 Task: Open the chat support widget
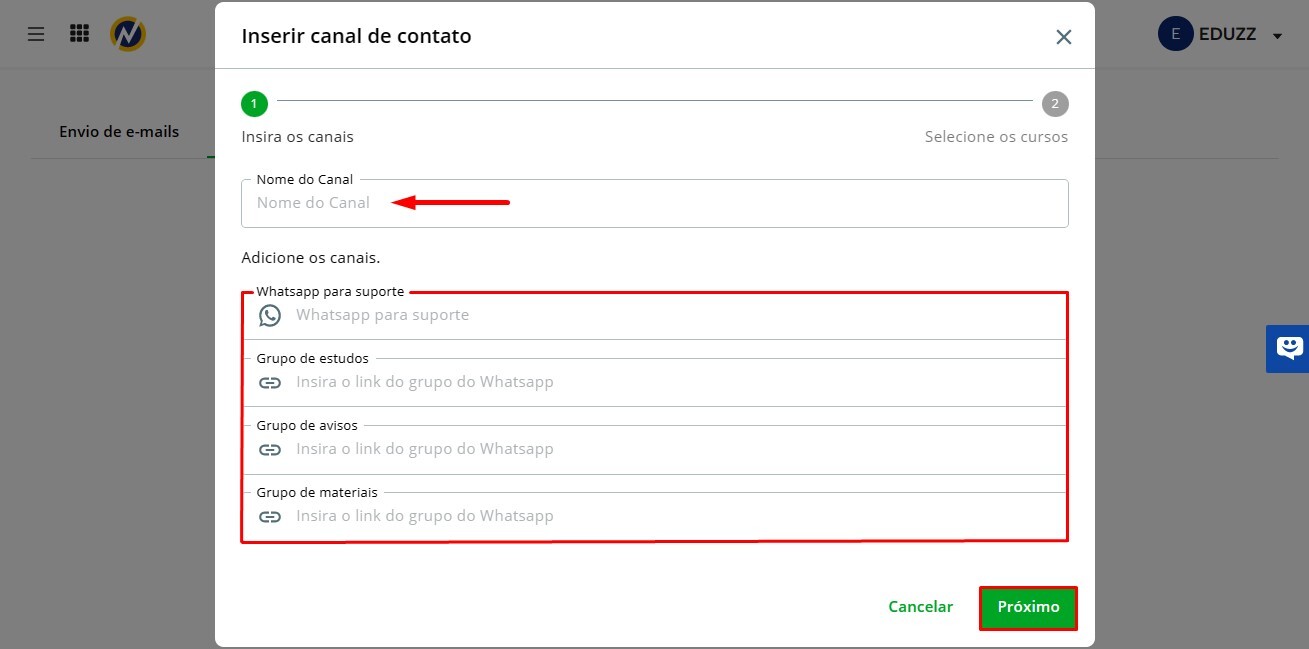[x=1288, y=348]
